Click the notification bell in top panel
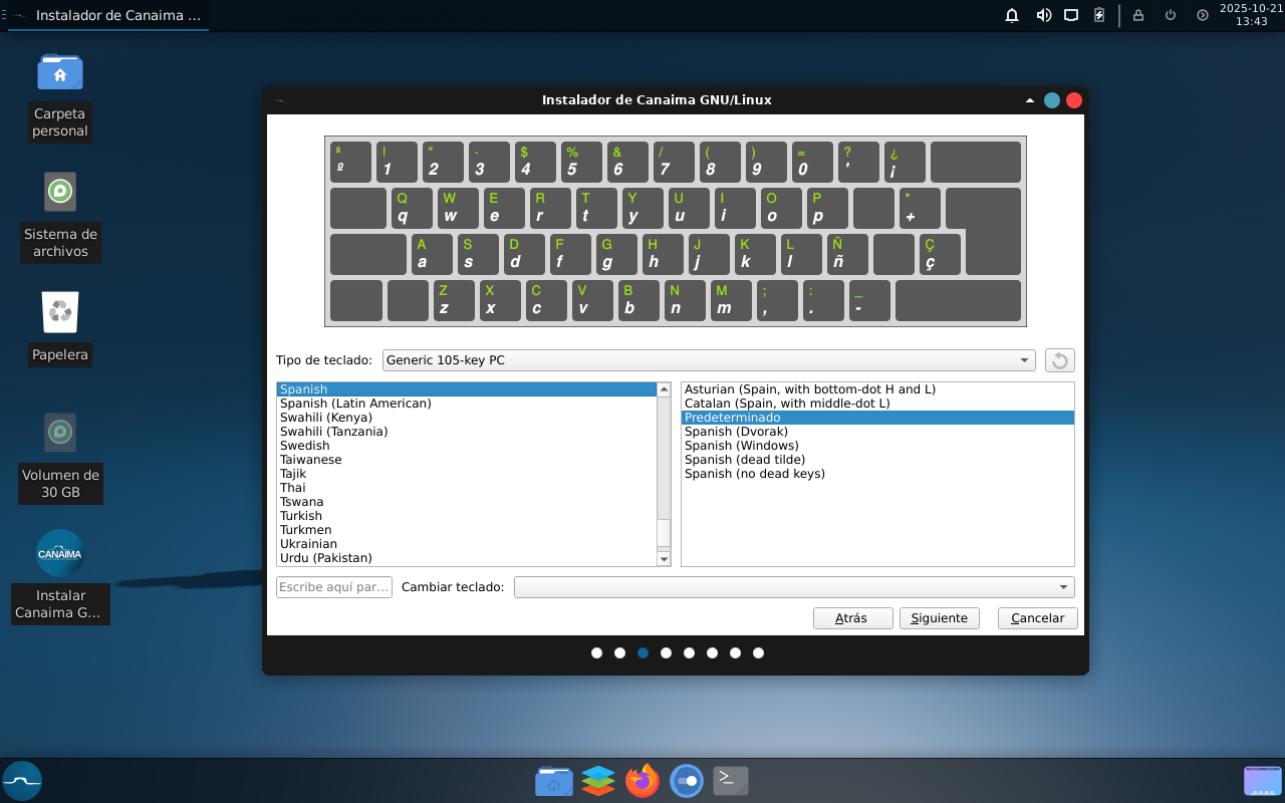 coord(1012,15)
